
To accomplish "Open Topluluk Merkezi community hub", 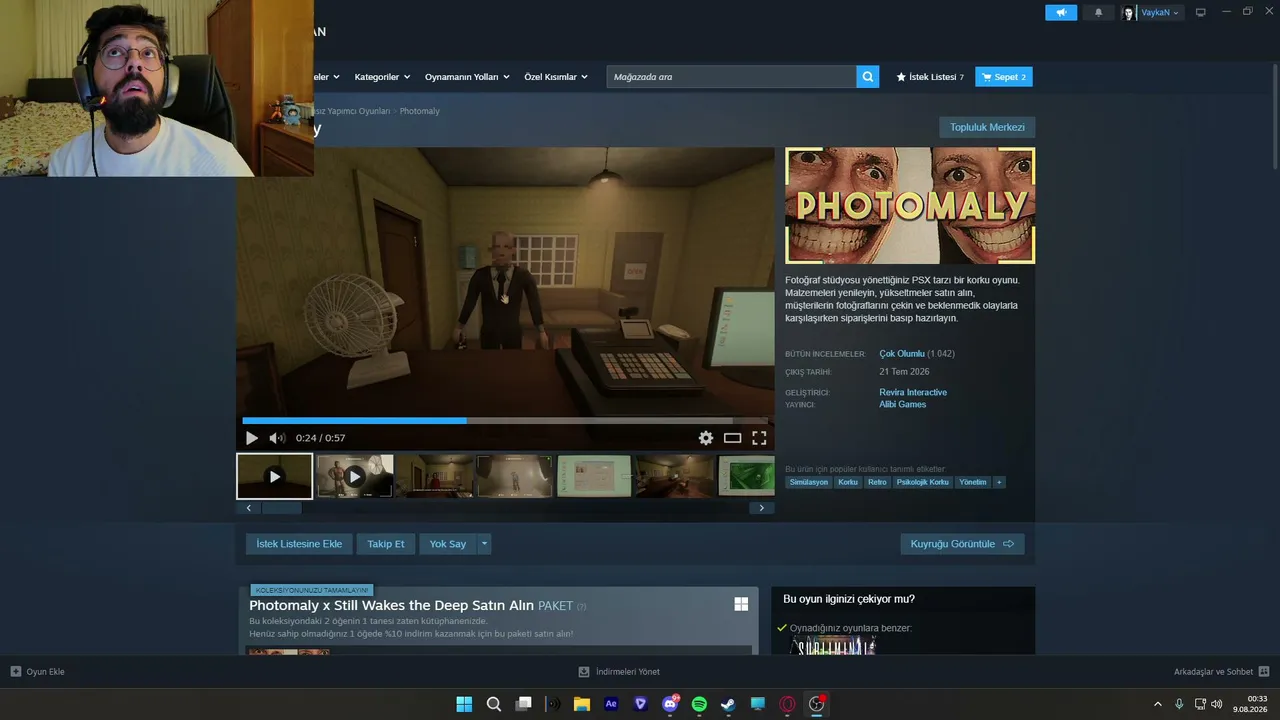I will tap(987, 127).
